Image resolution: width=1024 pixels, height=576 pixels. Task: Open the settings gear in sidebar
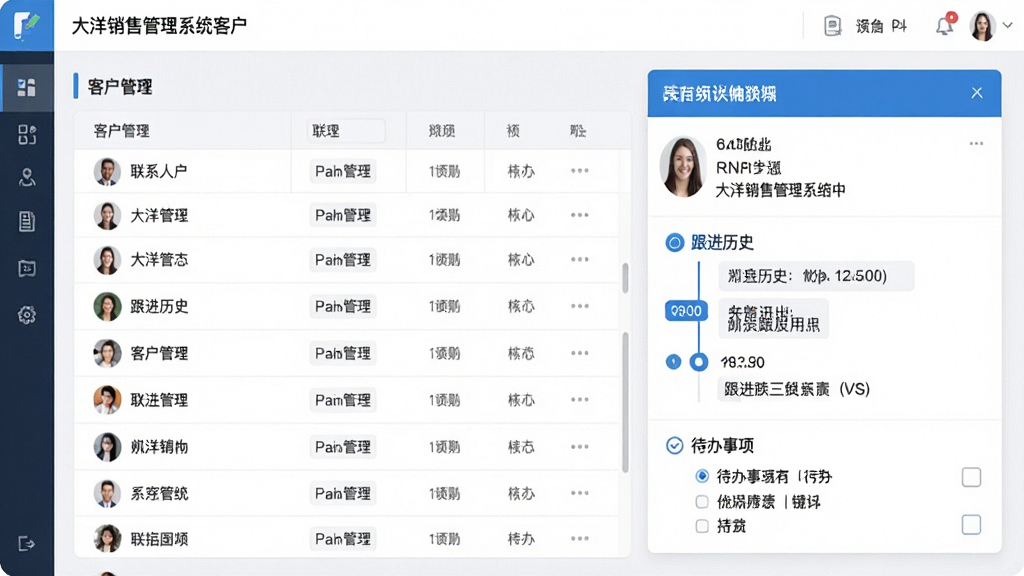(27, 315)
